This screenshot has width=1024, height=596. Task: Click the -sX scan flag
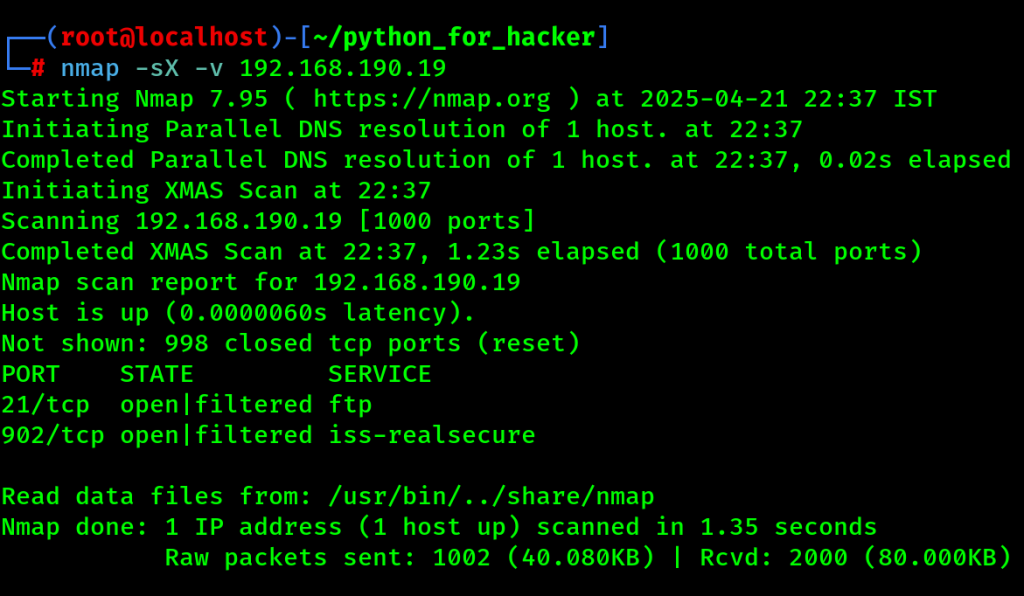(157, 68)
